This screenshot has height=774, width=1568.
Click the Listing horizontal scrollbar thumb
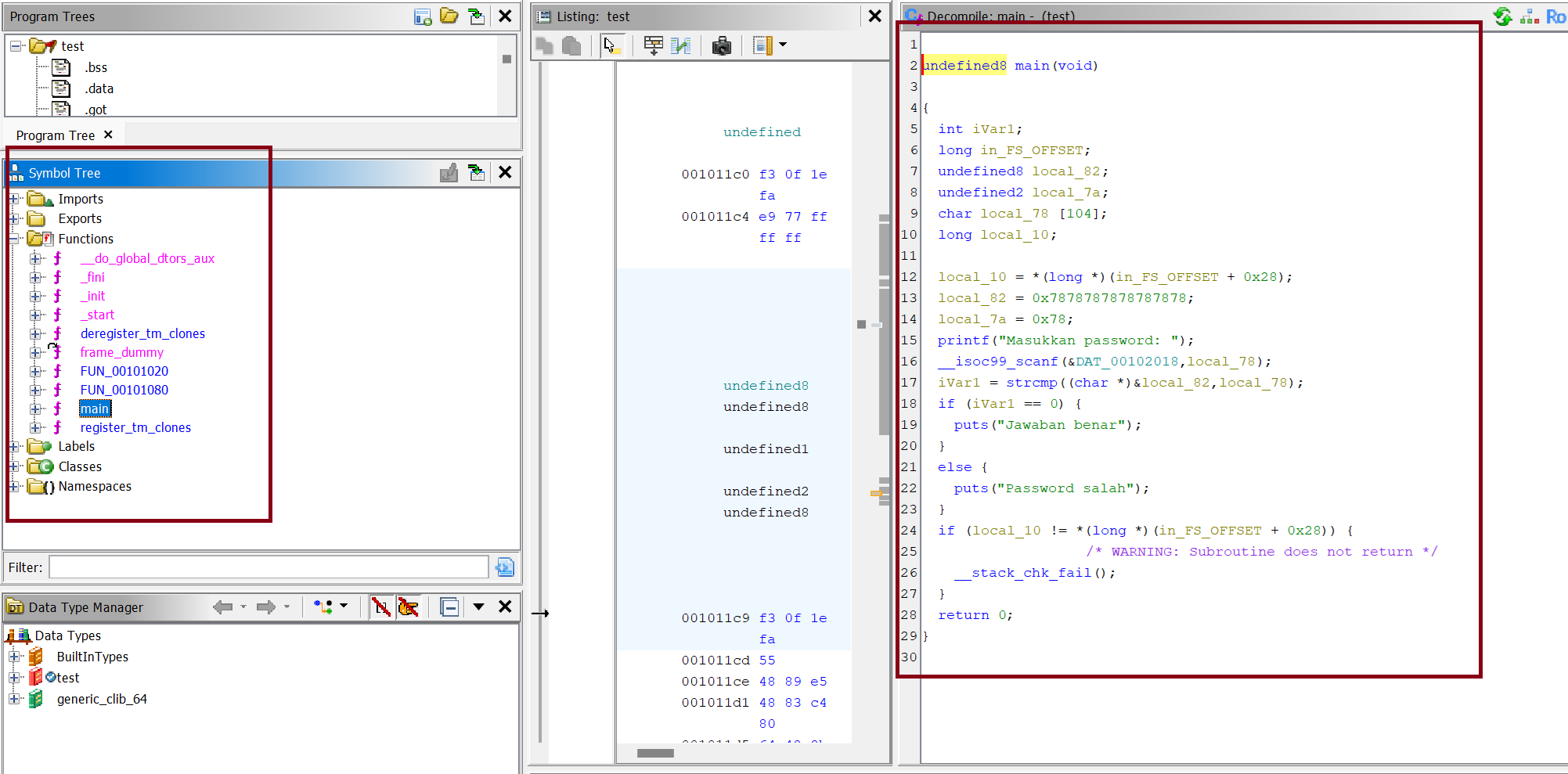pyautogui.click(x=655, y=753)
